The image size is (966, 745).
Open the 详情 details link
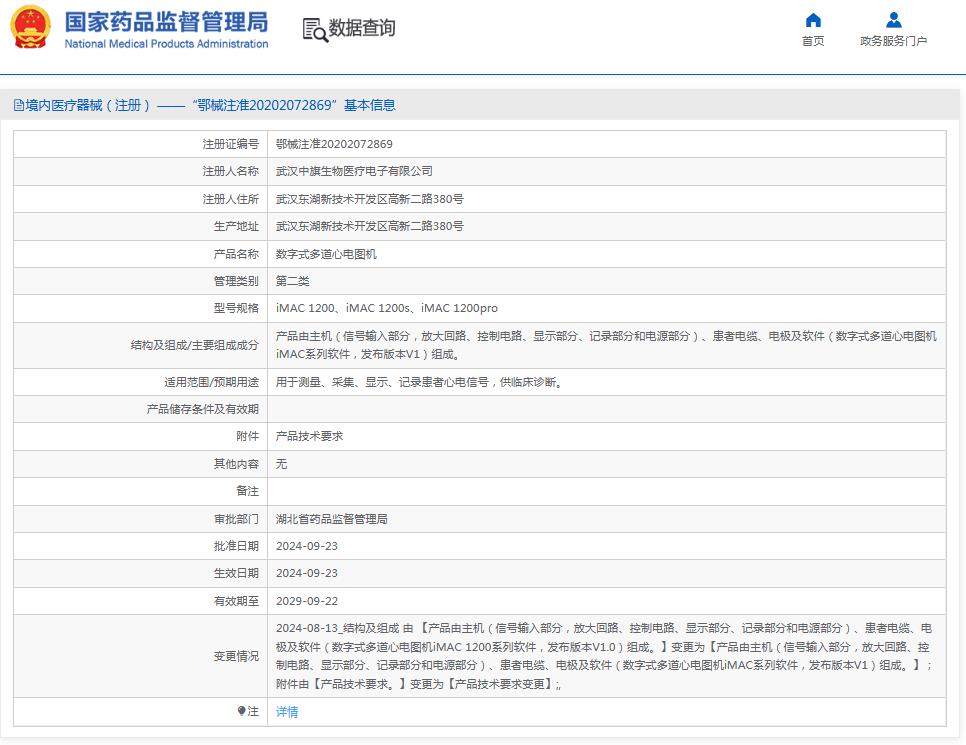click(285, 711)
